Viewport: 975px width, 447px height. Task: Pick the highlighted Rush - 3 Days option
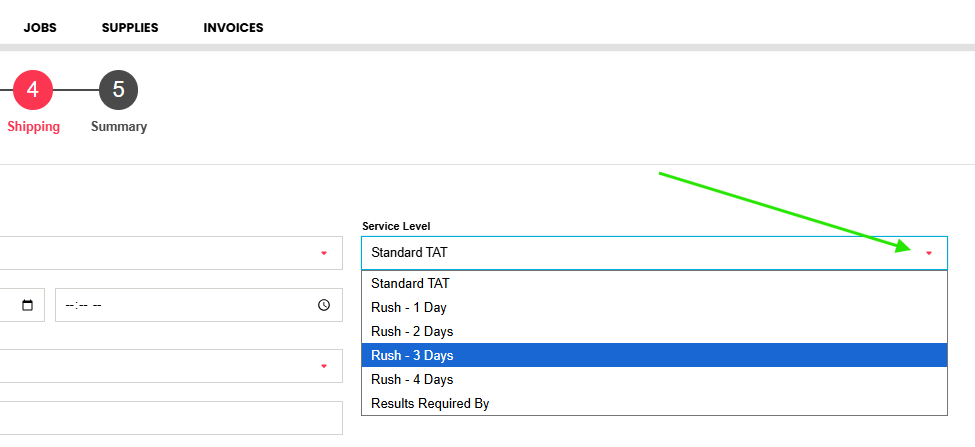click(x=654, y=355)
